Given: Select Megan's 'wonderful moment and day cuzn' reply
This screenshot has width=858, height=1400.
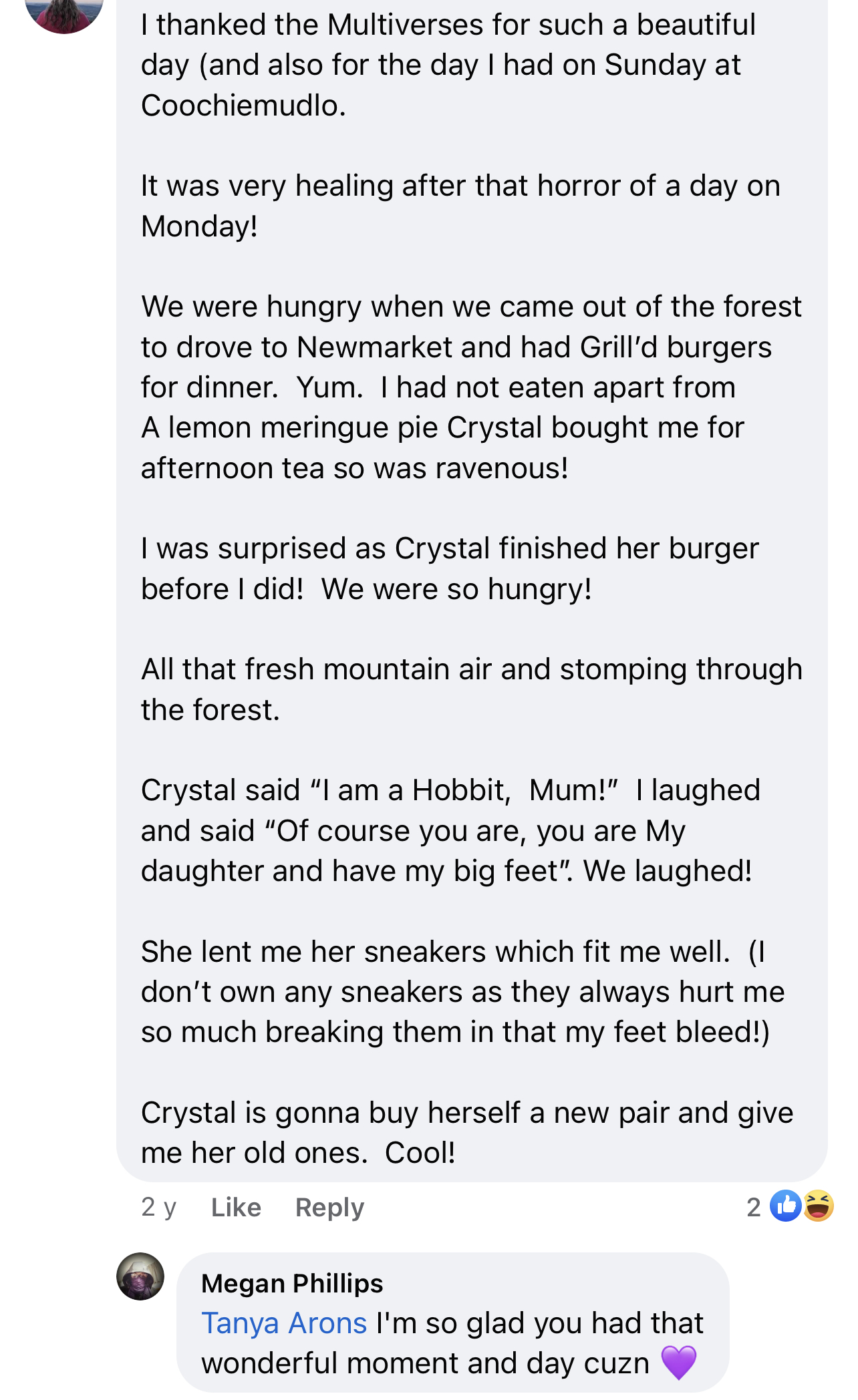Looking at the screenshot, I should pos(452,1343).
